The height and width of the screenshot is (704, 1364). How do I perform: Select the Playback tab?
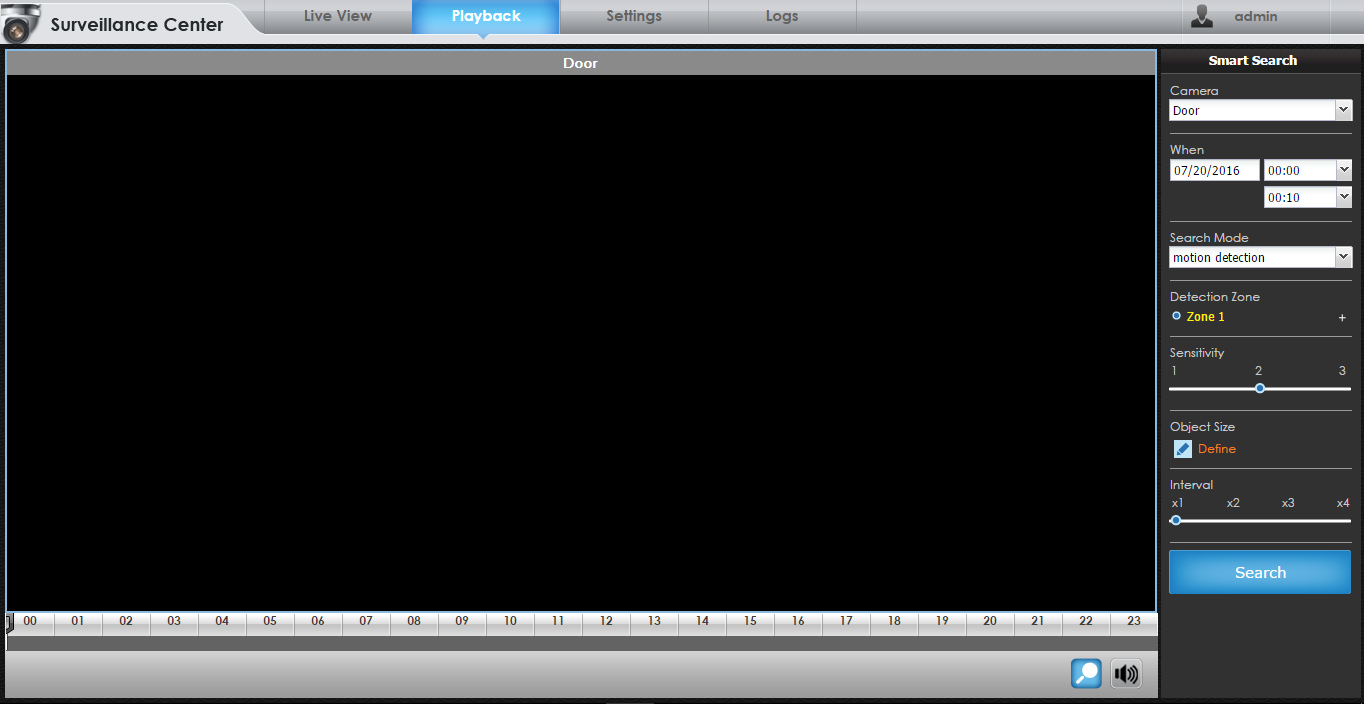point(486,16)
